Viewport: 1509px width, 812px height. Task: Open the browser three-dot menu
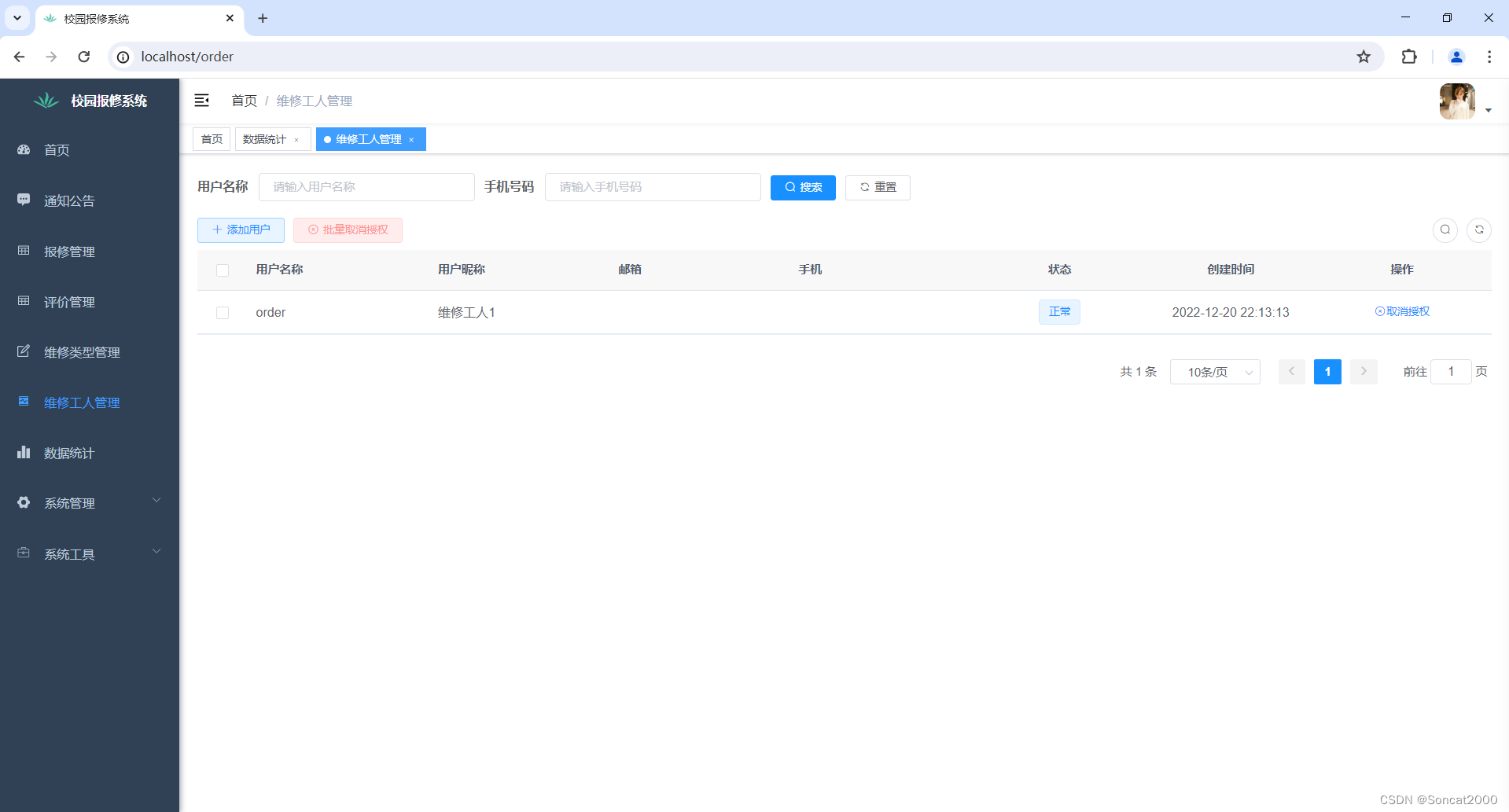coord(1489,57)
